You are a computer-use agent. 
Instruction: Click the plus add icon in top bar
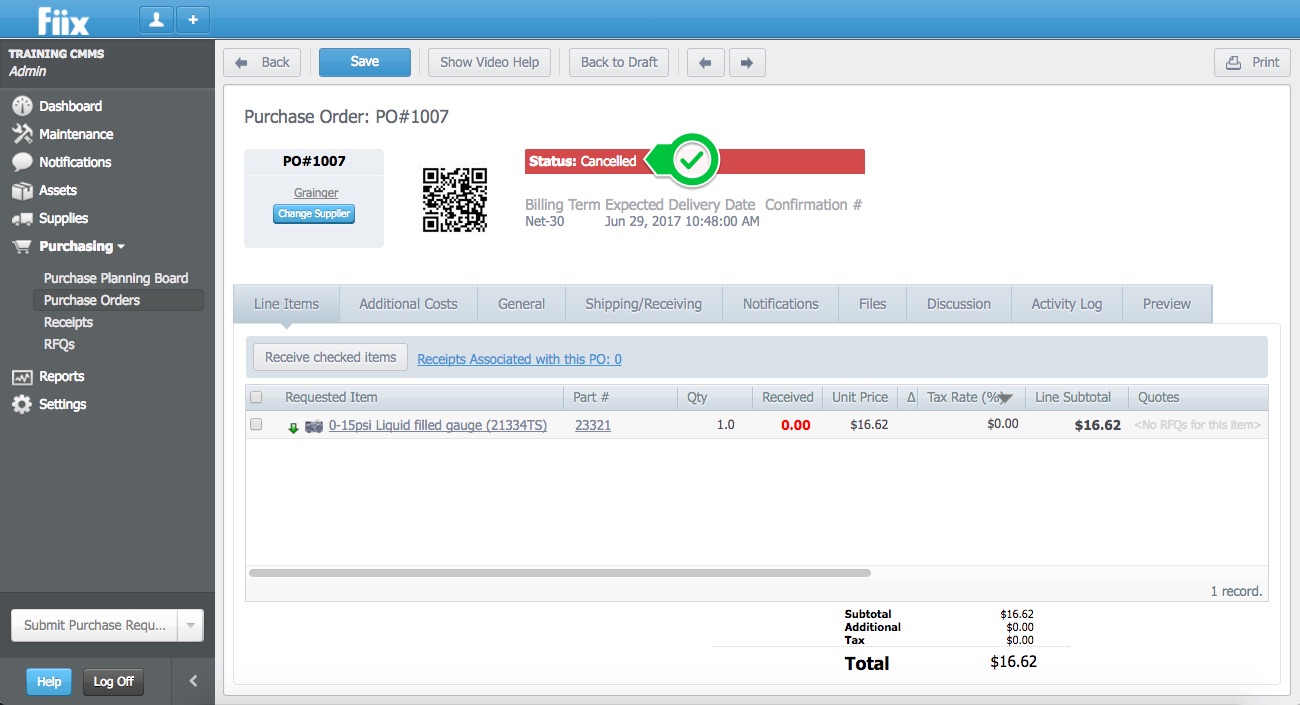click(193, 18)
